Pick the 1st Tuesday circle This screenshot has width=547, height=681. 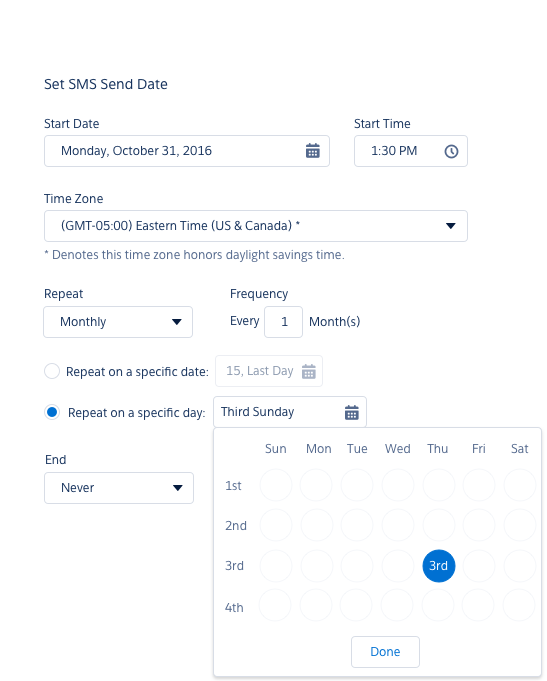(357, 485)
